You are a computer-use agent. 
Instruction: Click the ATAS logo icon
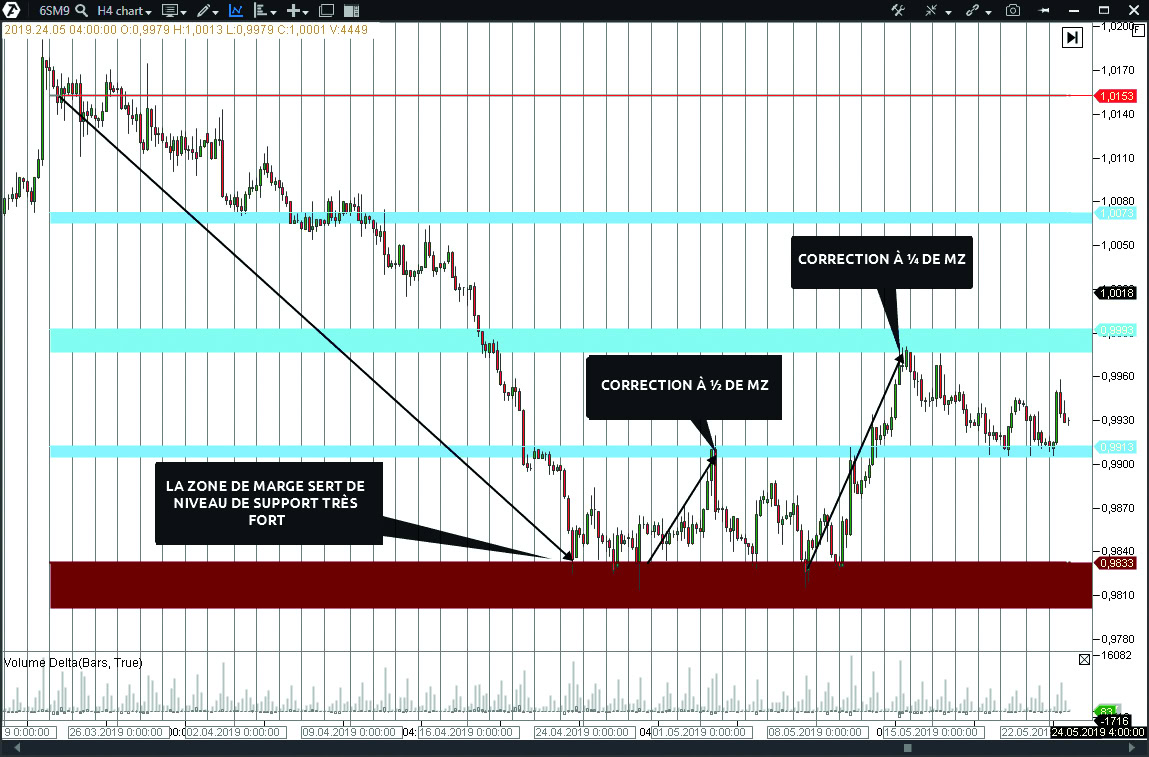11,11
